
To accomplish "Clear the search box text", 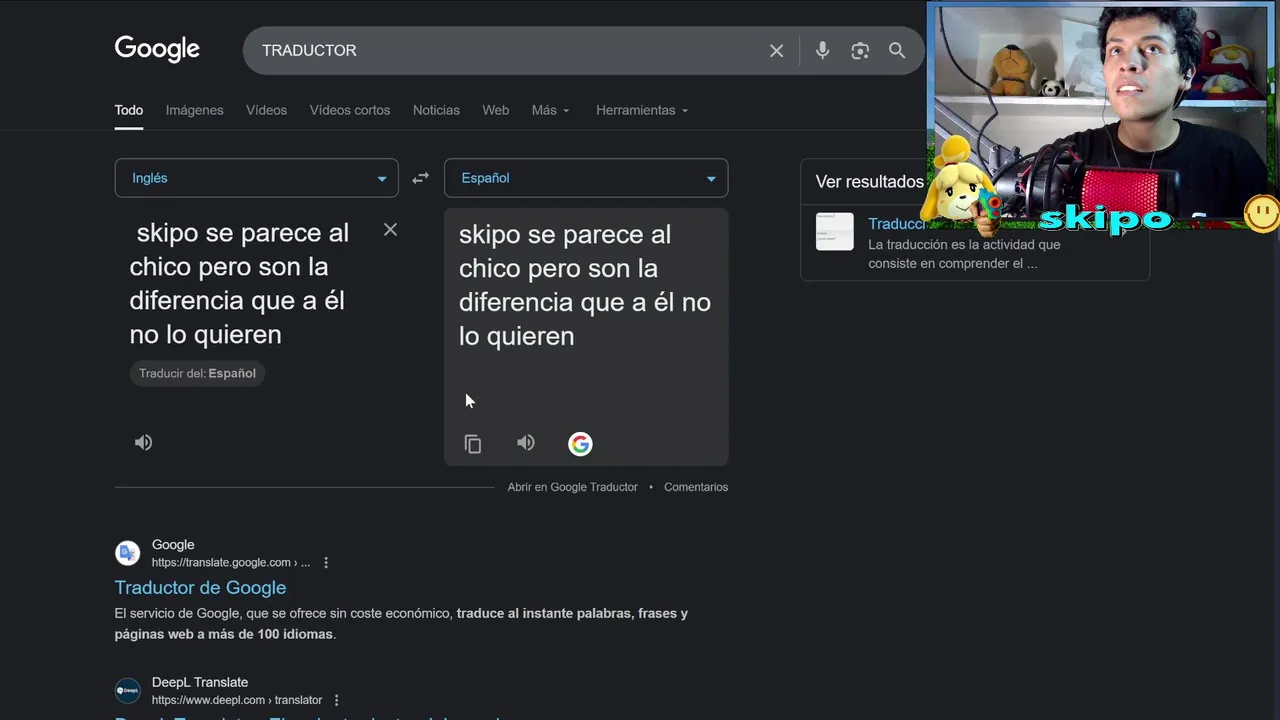I will pyautogui.click(x=776, y=50).
